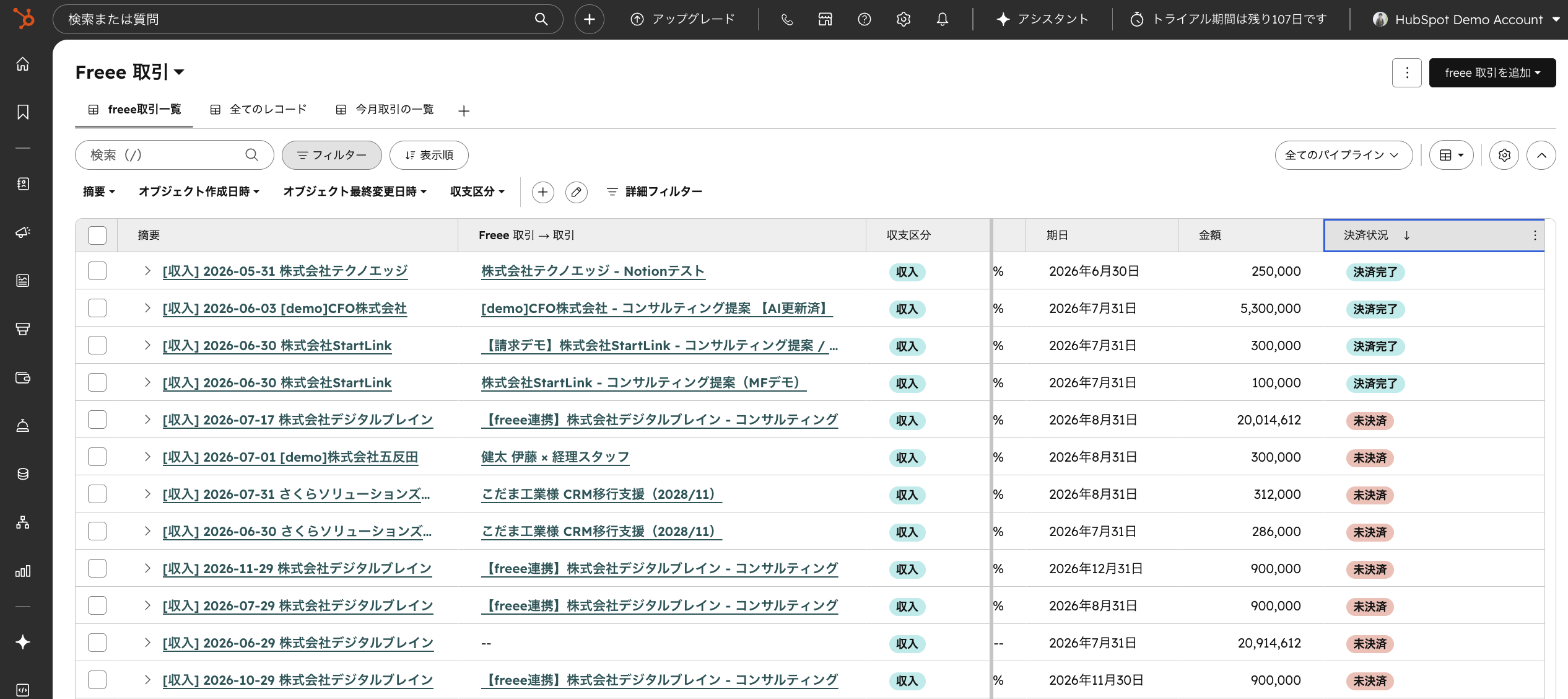Open the phone calling icon
Viewport: 1568px width, 699px height.
(786, 19)
